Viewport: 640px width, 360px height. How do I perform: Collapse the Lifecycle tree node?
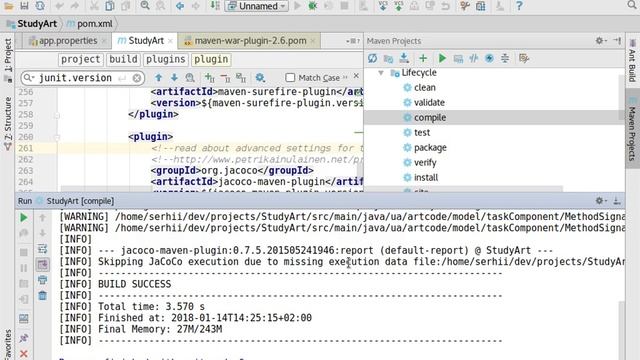(x=381, y=73)
